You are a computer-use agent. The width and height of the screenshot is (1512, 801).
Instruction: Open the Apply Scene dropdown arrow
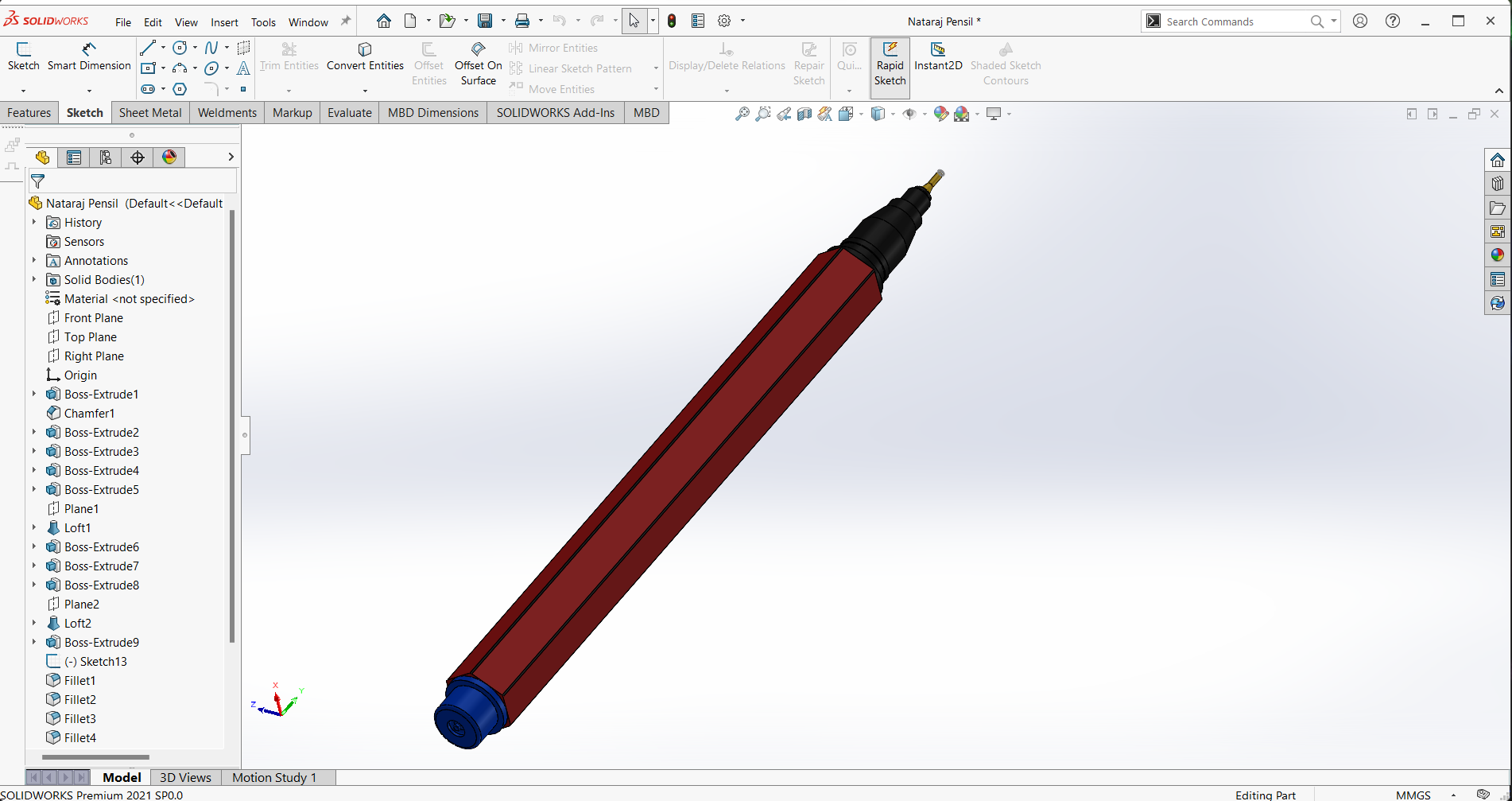point(978,114)
